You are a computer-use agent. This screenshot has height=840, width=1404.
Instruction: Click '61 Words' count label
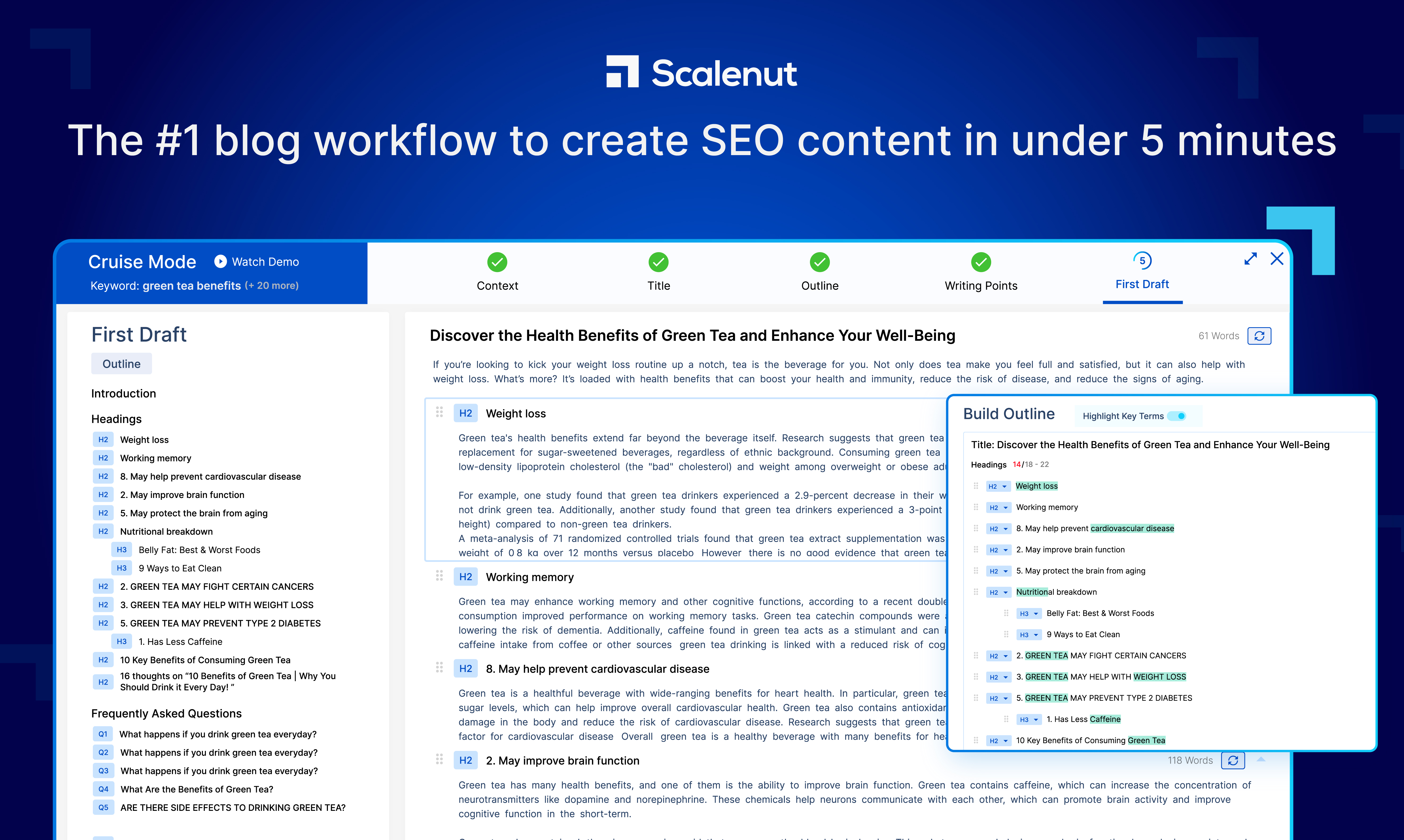pyautogui.click(x=1218, y=336)
